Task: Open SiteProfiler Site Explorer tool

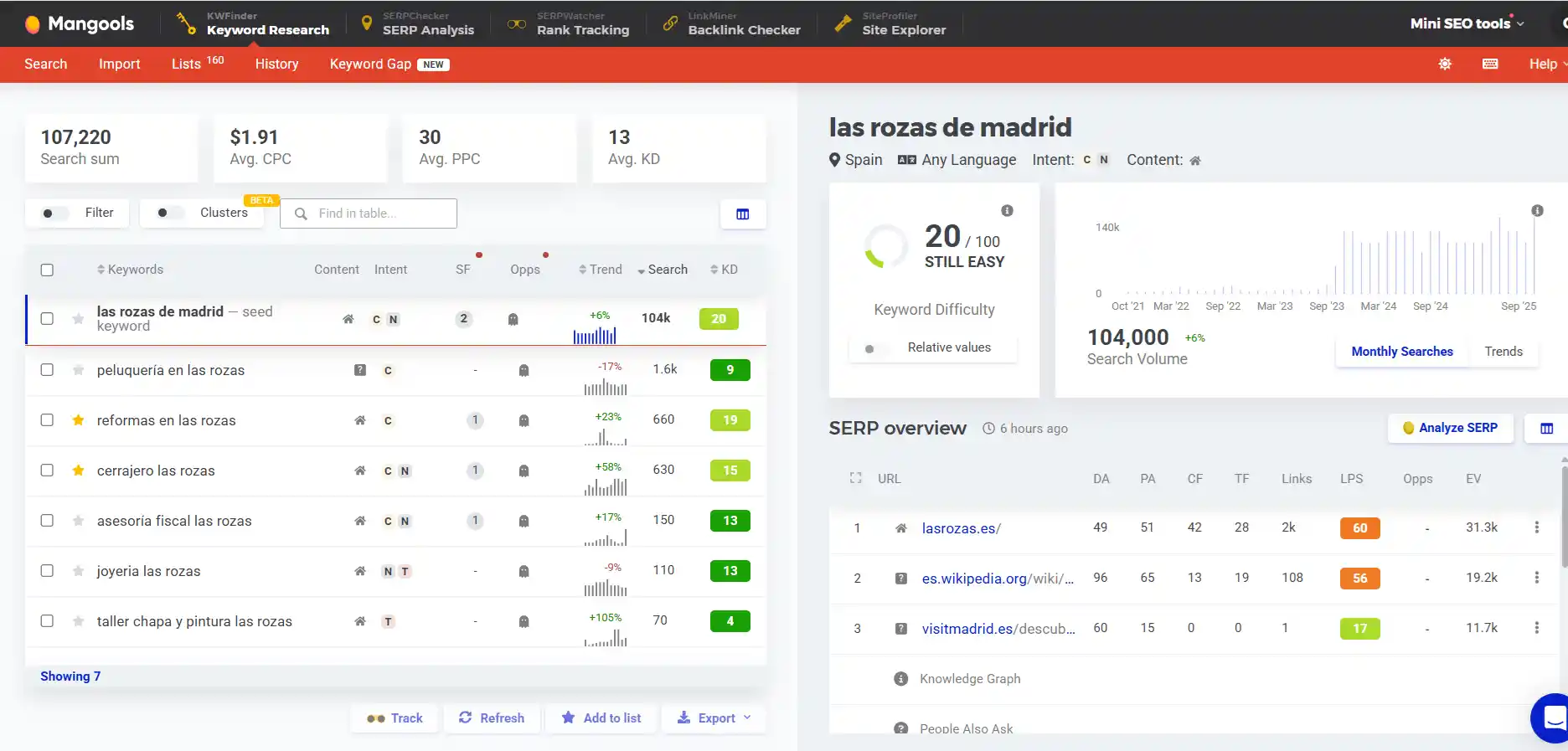Action: point(890,23)
